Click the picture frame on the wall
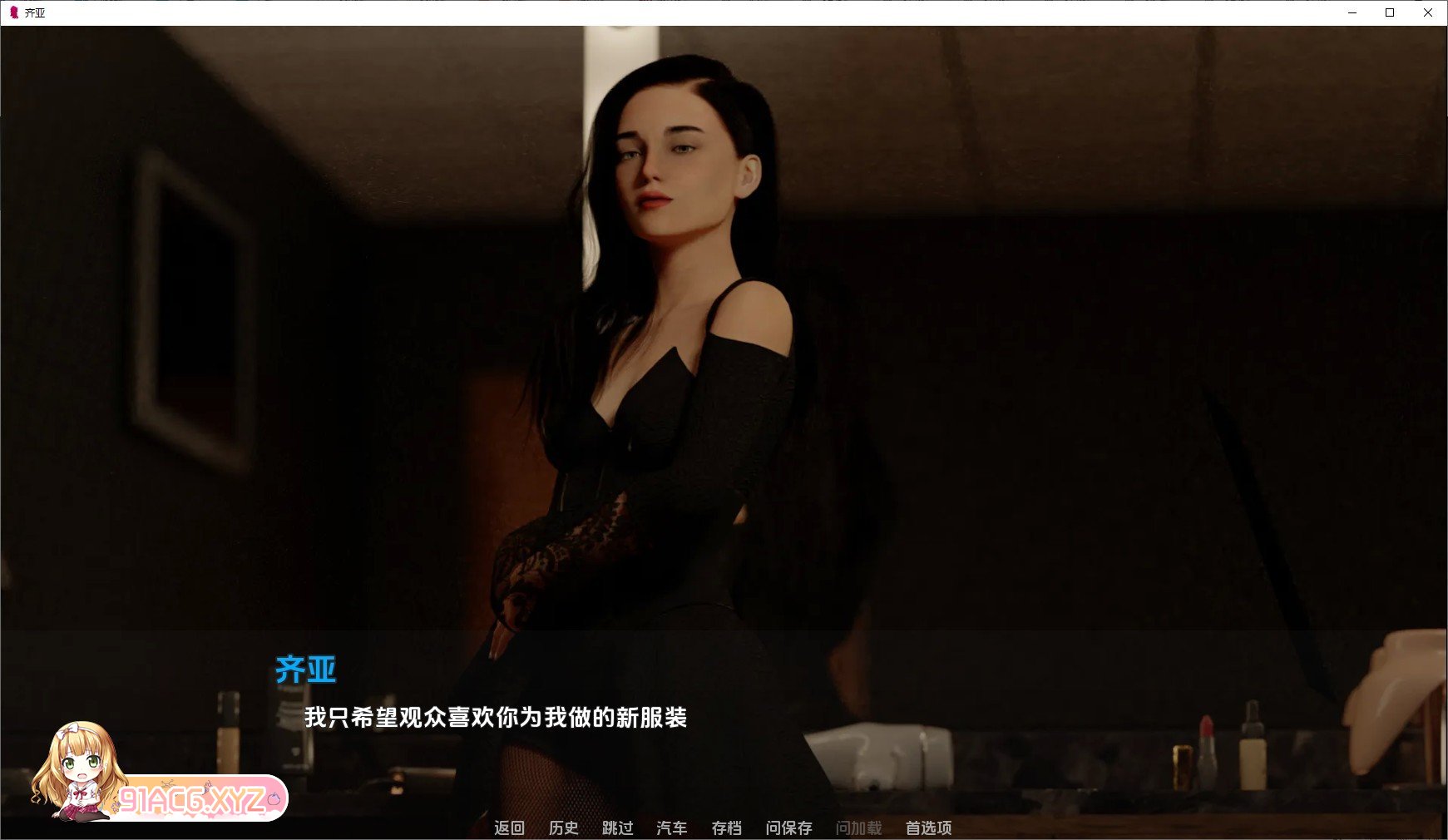Image resolution: width=1448 pixels, height=840 pixels. tap(193, 308)
